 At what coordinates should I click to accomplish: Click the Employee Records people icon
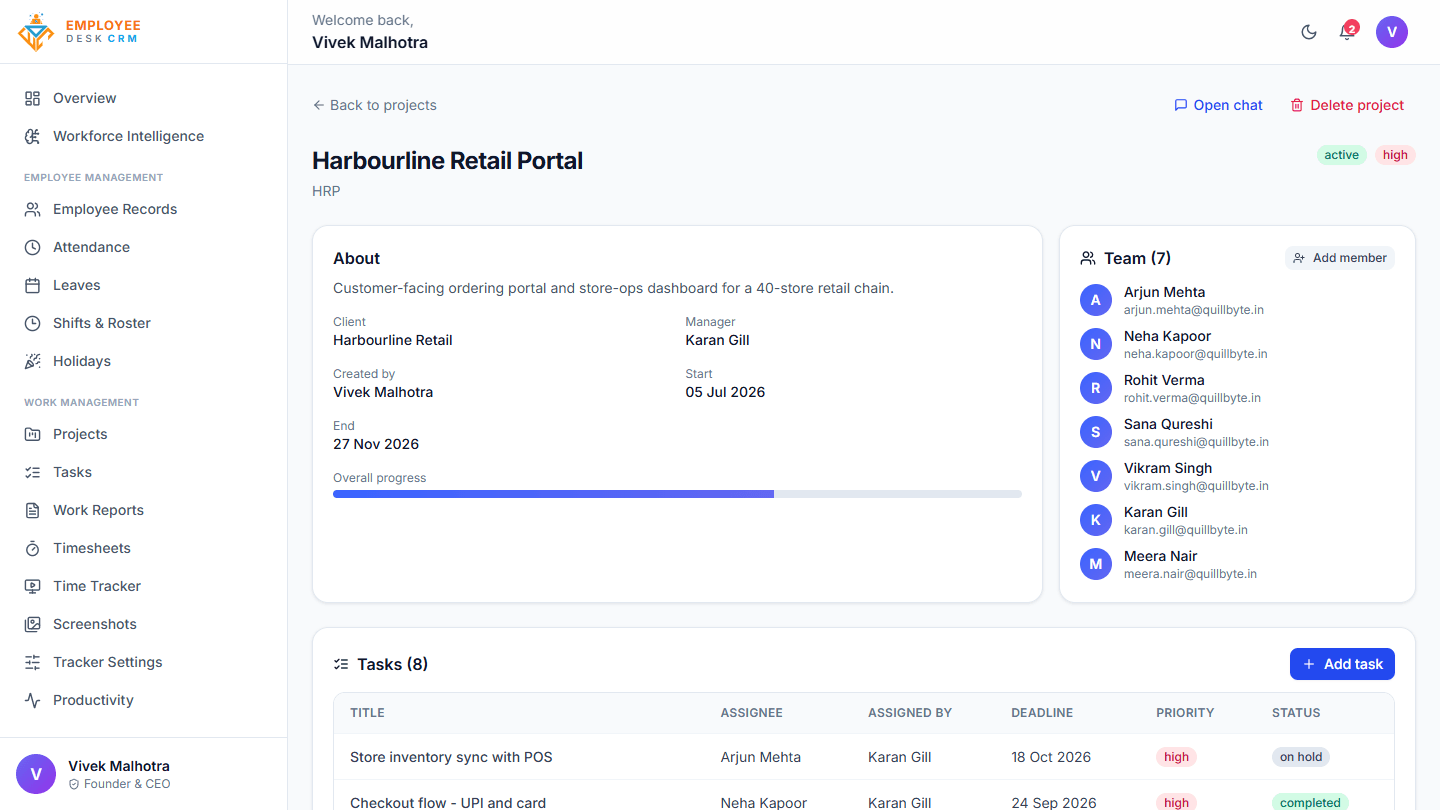point(33,209)
